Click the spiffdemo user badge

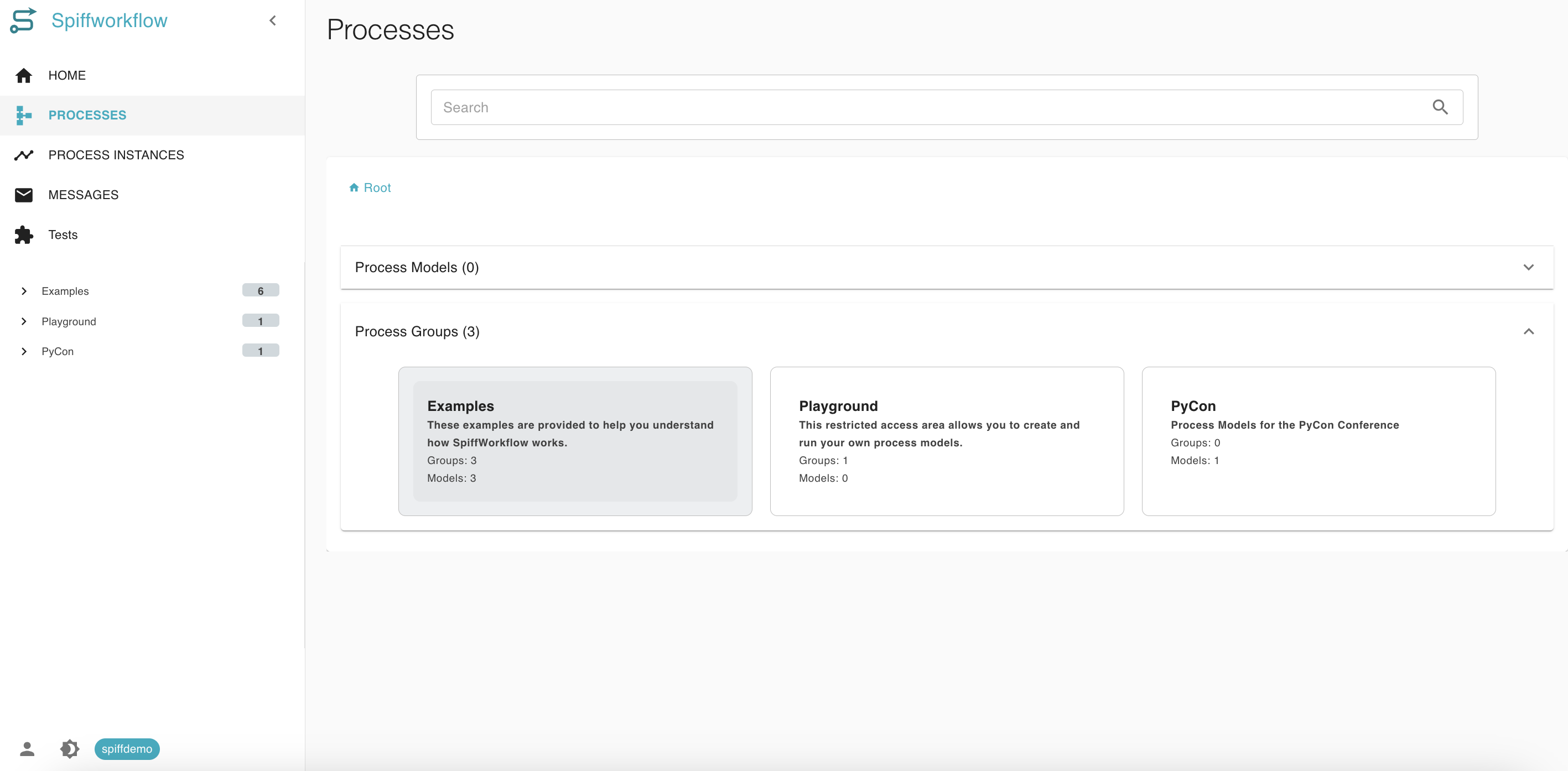(127, 749)
